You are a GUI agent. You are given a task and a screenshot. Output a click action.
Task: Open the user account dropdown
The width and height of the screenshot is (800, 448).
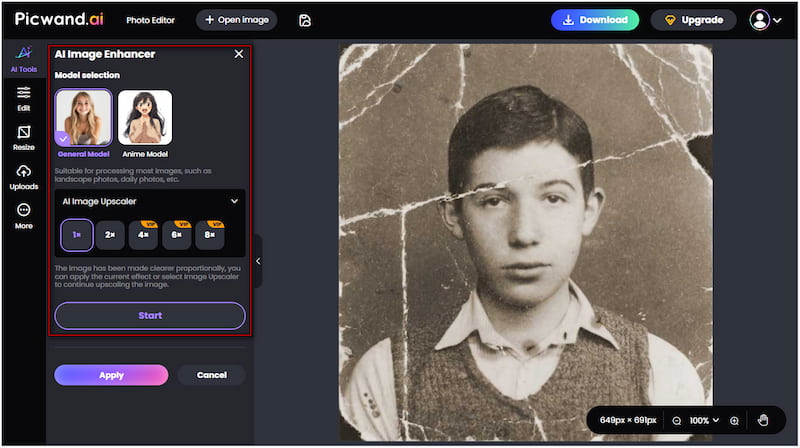coord(766,20)
